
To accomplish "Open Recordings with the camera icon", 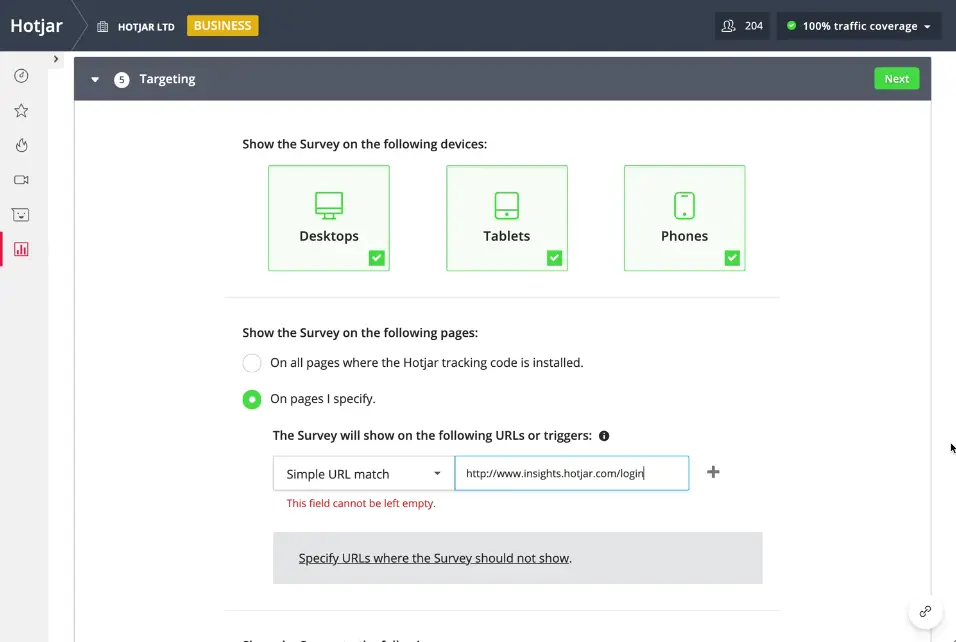I will click(x=21, y=180).
